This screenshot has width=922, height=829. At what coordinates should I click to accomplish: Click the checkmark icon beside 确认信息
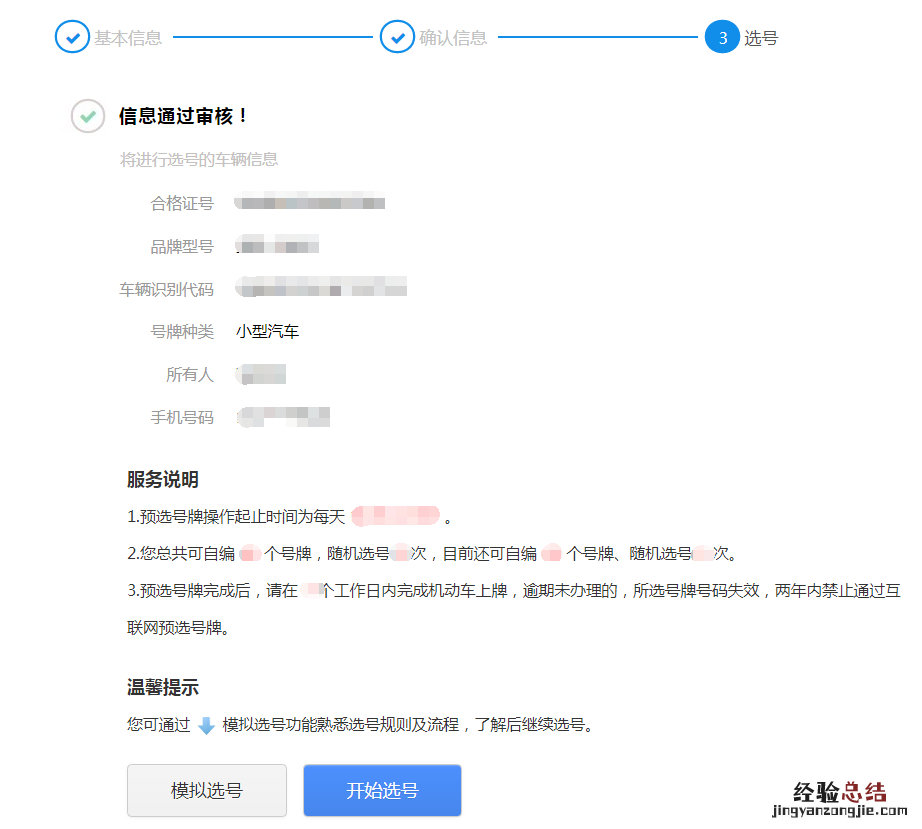click(x=397, y=36)
